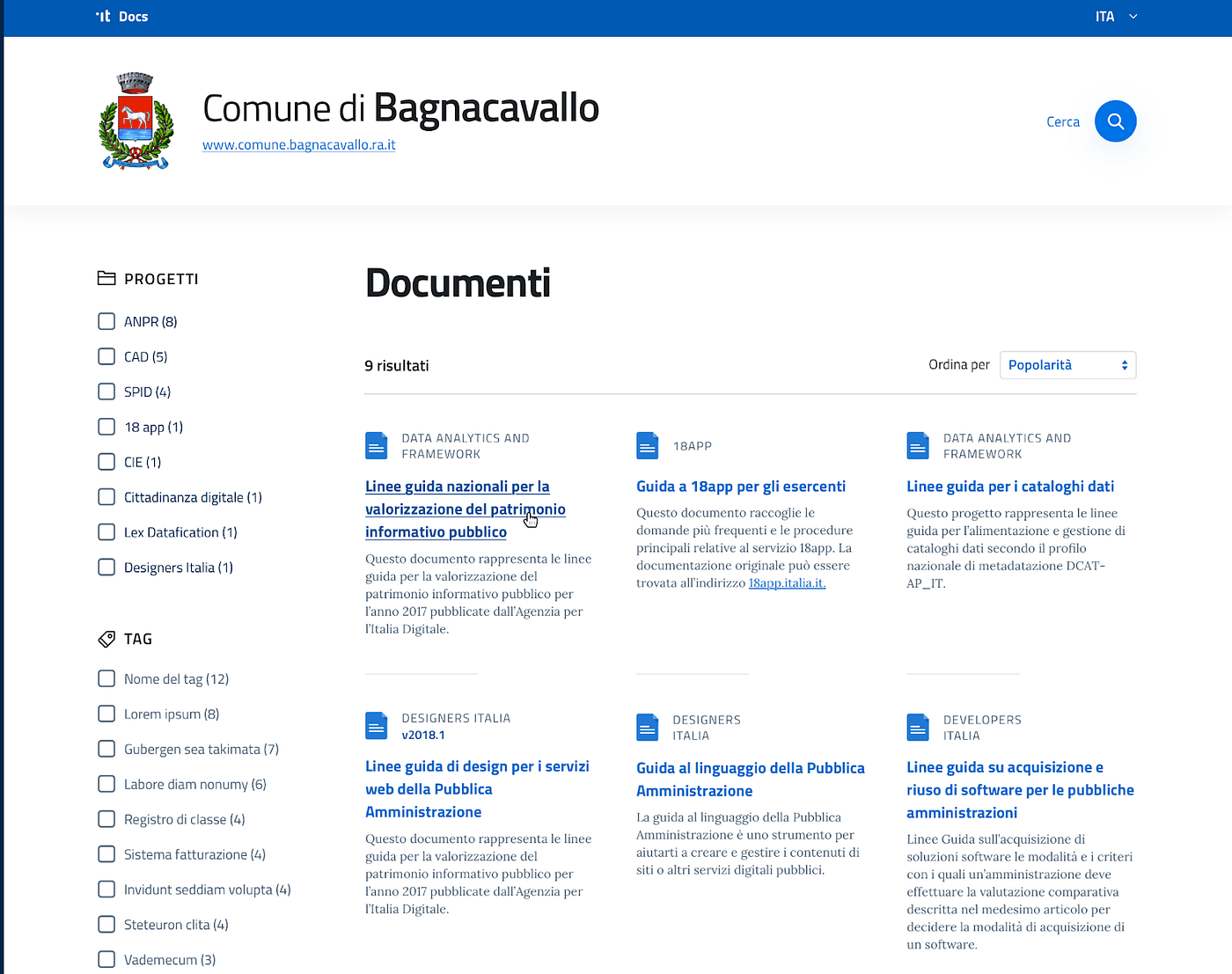Check the Nome del tag (12) checkbox
Image resolution: width=1232 pixels, height=974 pixels.
(x=106, y=678)
